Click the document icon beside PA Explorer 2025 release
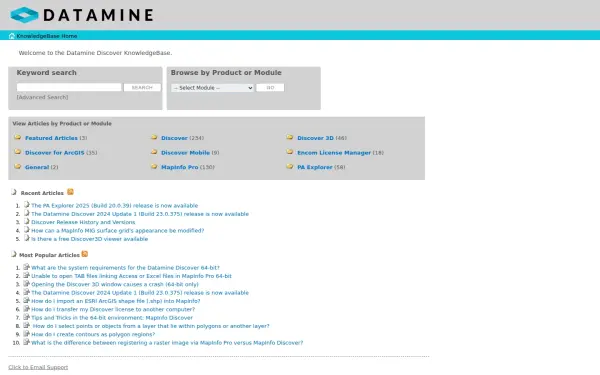 tap(27, 205)
